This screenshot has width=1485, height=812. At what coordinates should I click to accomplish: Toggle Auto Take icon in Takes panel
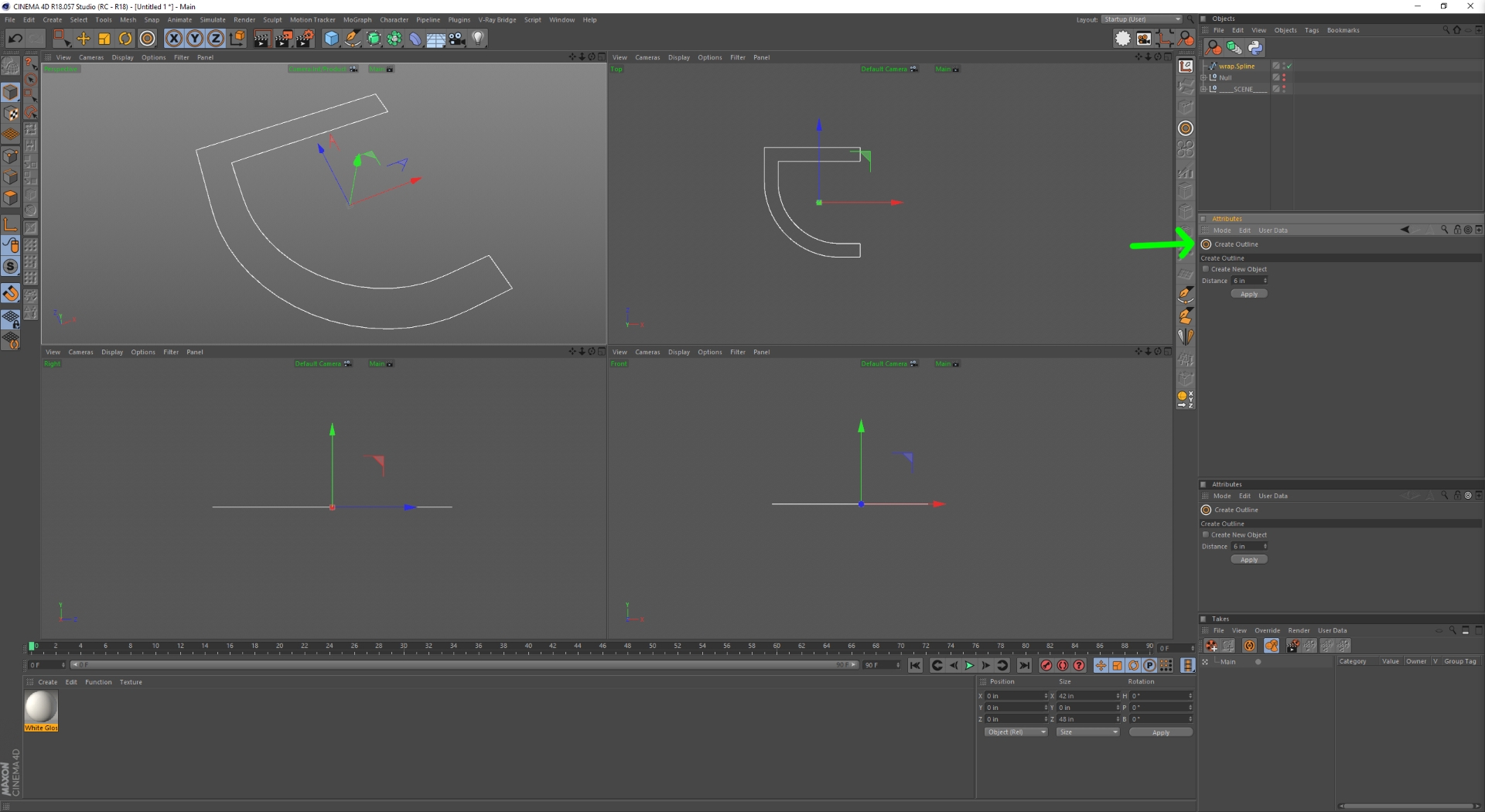[x=1249, y=646]
